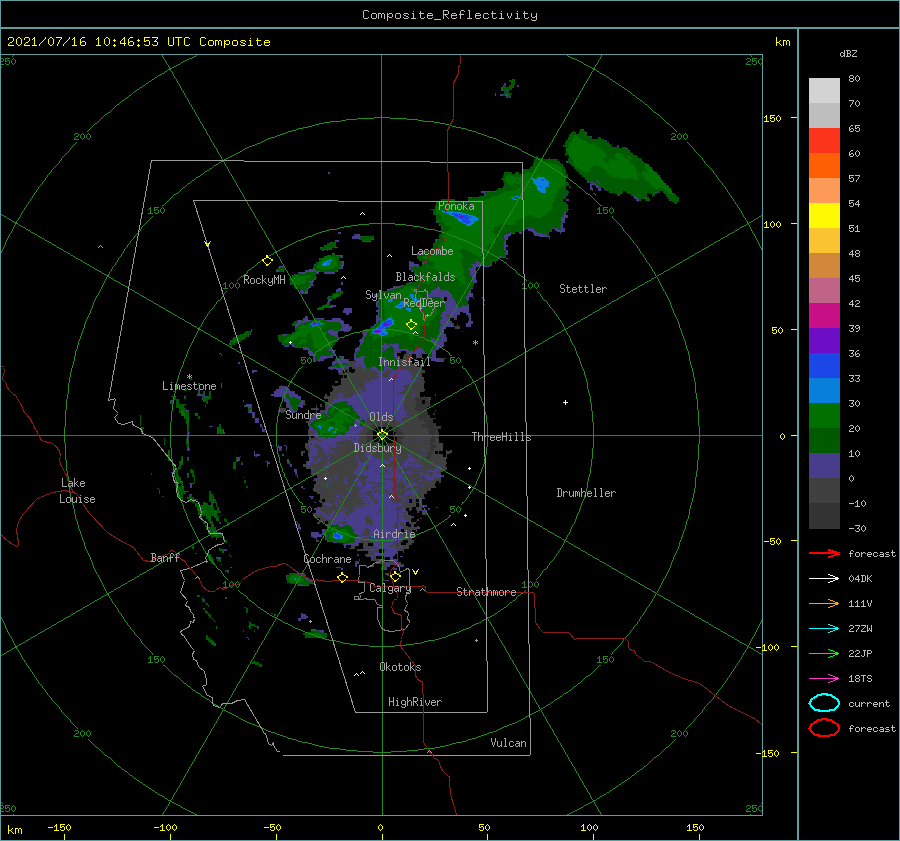The image size is (900, 841).
Task: Click the Composite_Reflectivity title
Action: coord(450,15)
